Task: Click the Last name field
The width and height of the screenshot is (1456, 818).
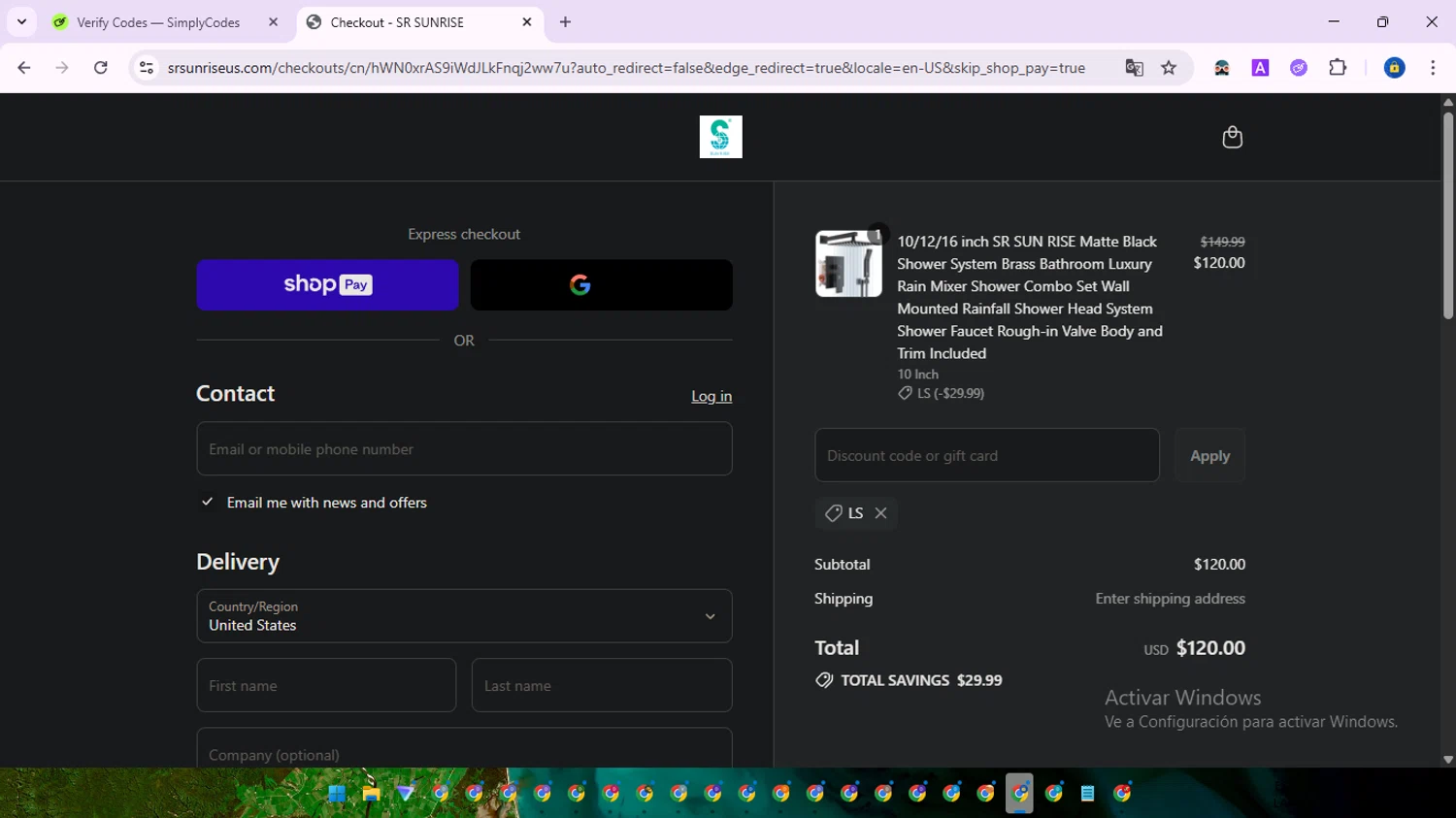Action: [602, 685]
